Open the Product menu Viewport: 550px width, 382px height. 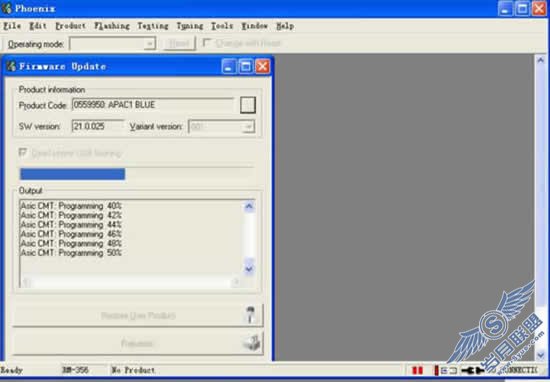[71, 26]
